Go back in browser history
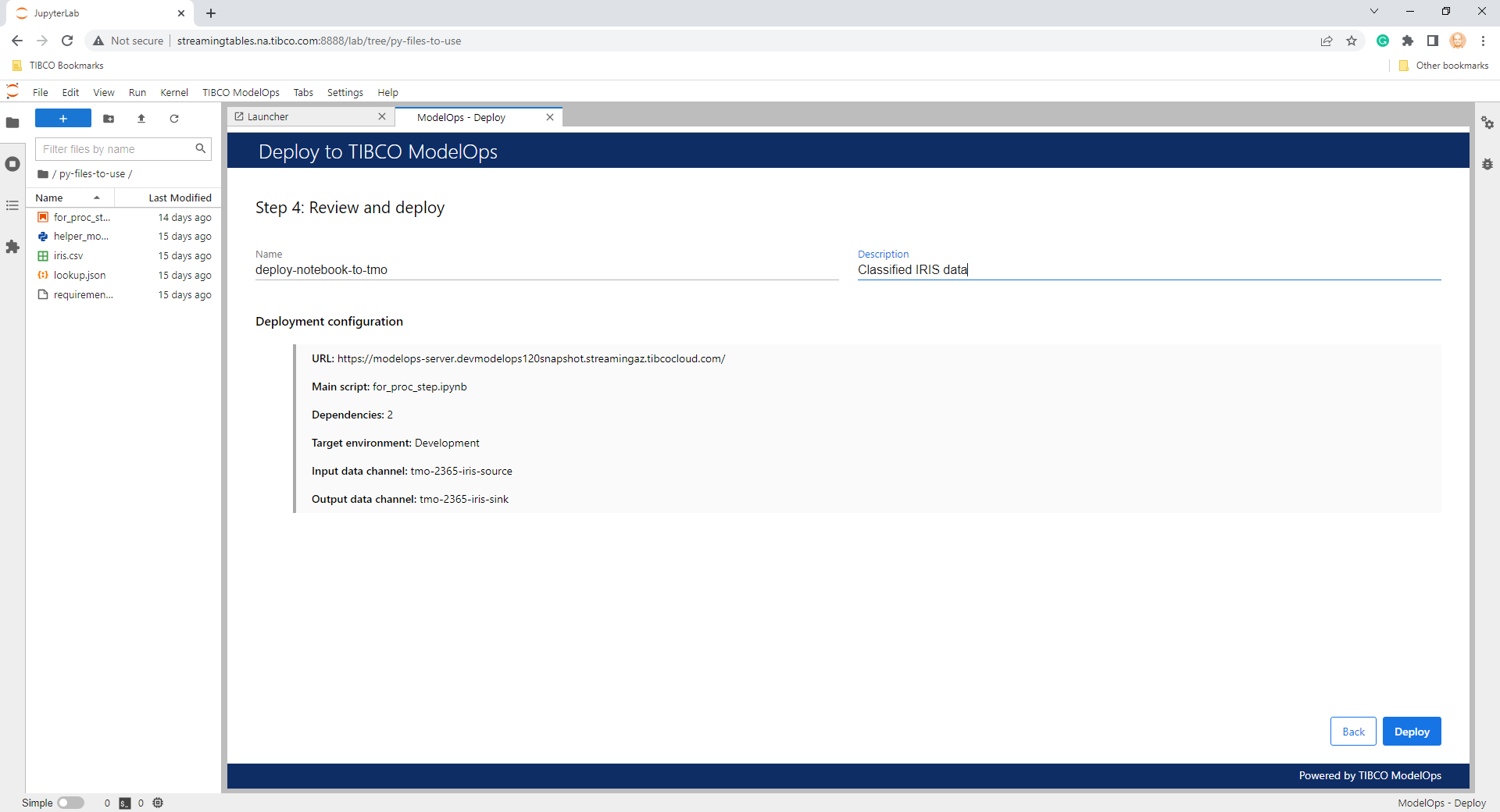 (x=17, y=41)
